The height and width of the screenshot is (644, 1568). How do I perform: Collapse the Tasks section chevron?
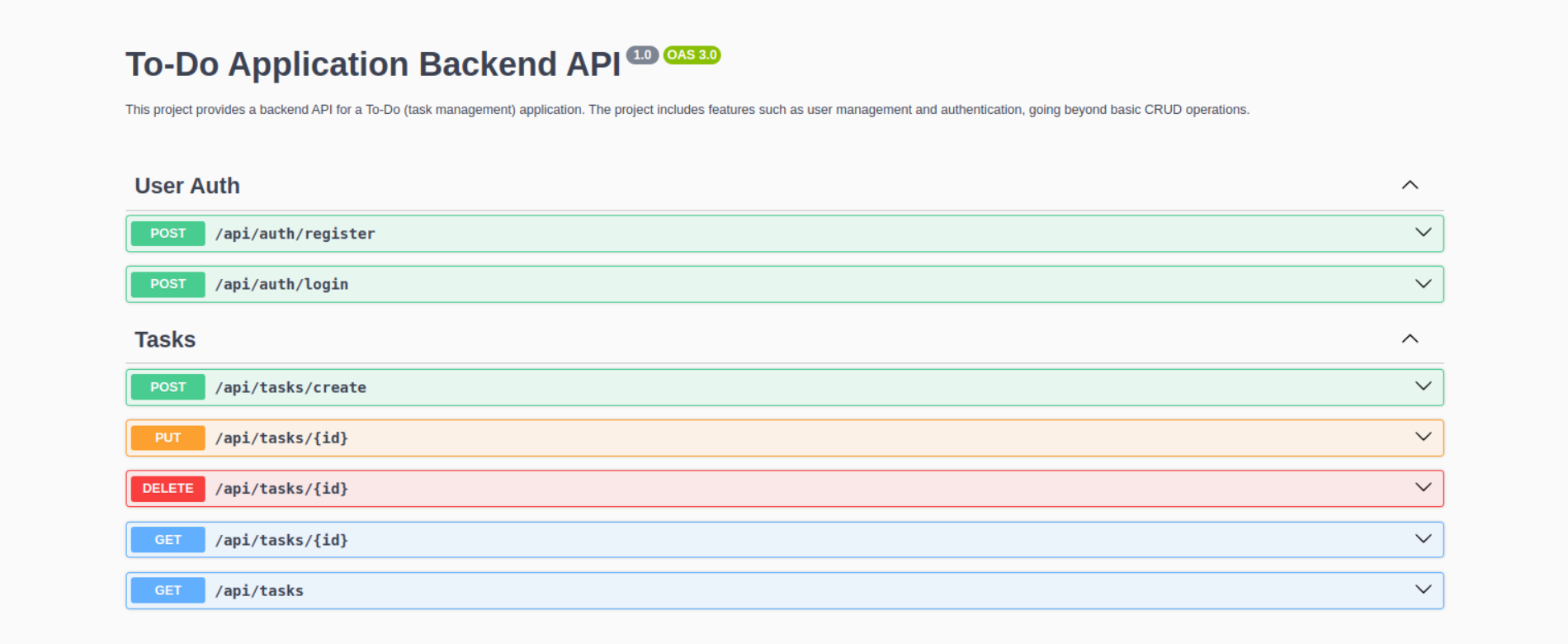1410,339
